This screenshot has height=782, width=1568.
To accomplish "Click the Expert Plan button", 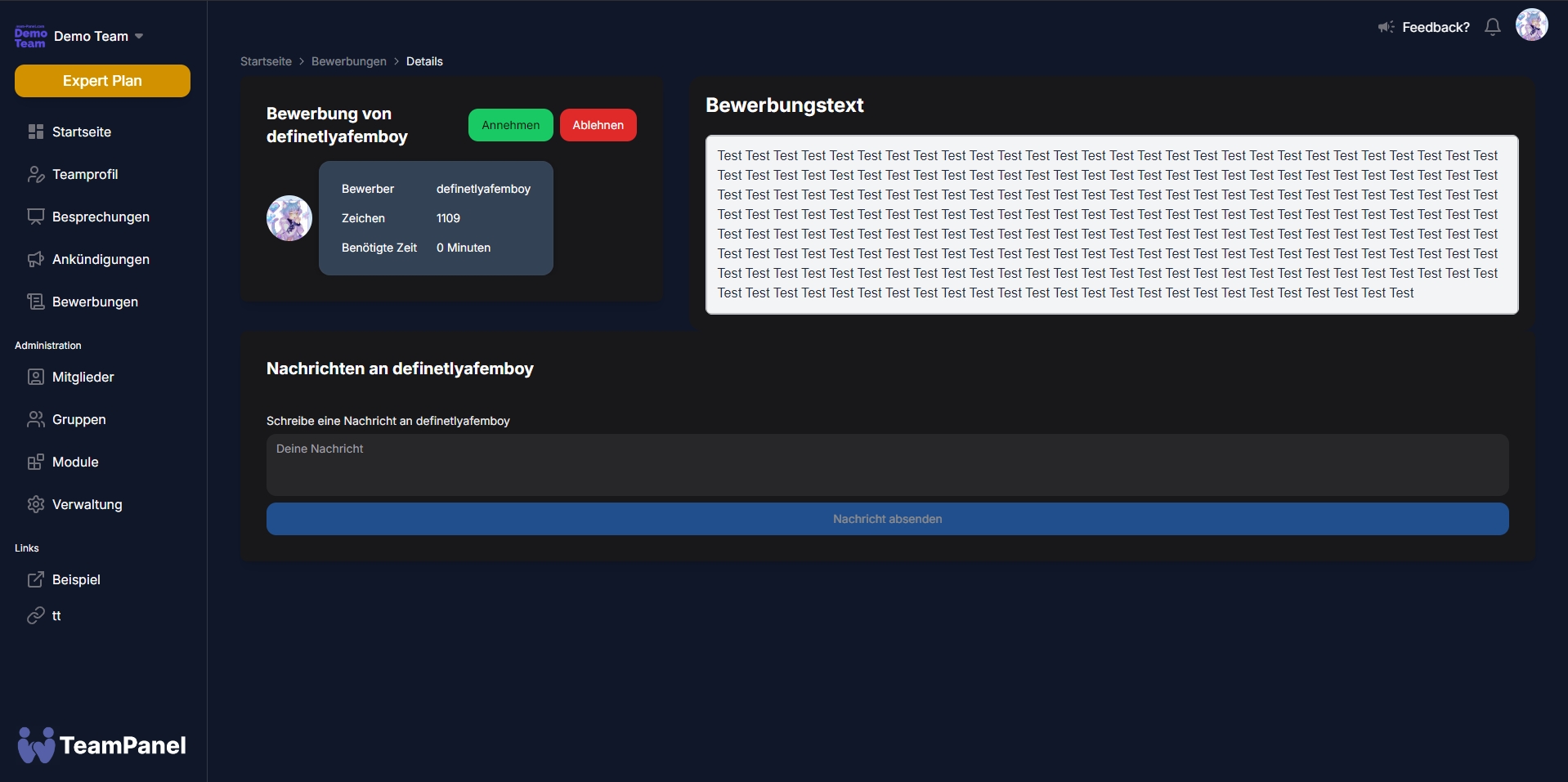I will click(x=102, y=81).
